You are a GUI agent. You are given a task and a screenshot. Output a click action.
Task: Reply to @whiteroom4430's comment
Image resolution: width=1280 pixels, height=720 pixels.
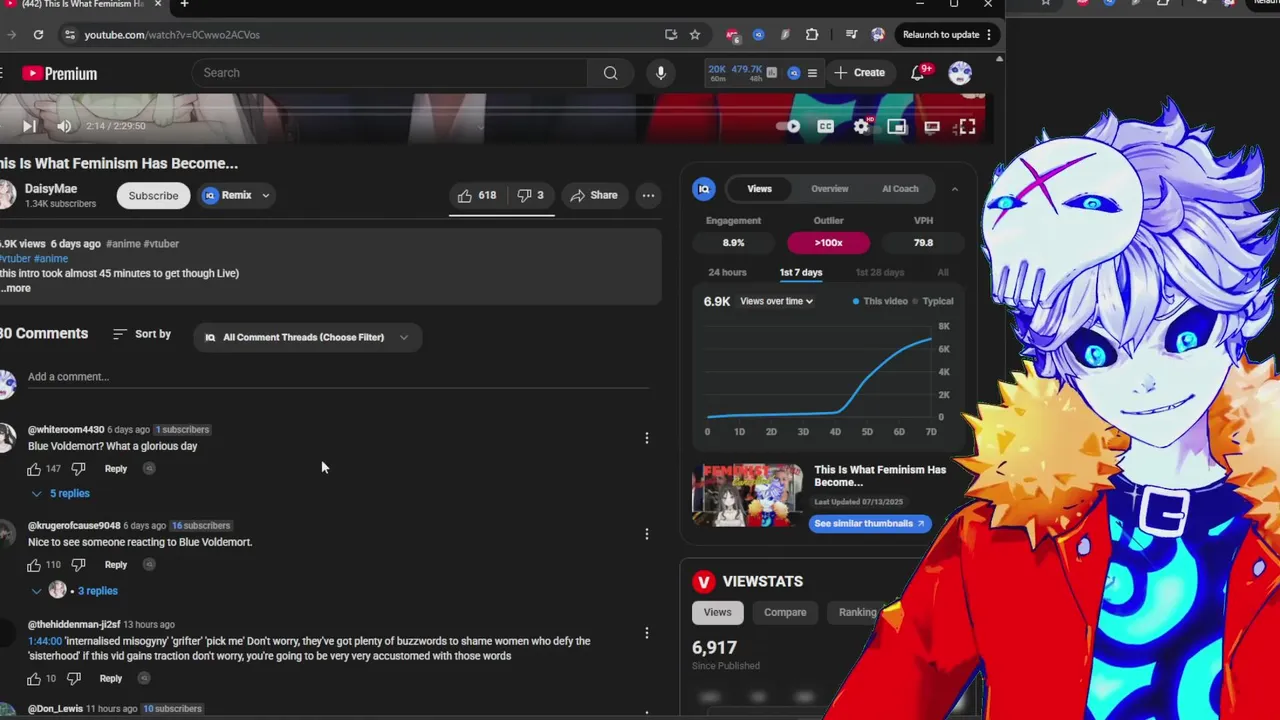116,469
